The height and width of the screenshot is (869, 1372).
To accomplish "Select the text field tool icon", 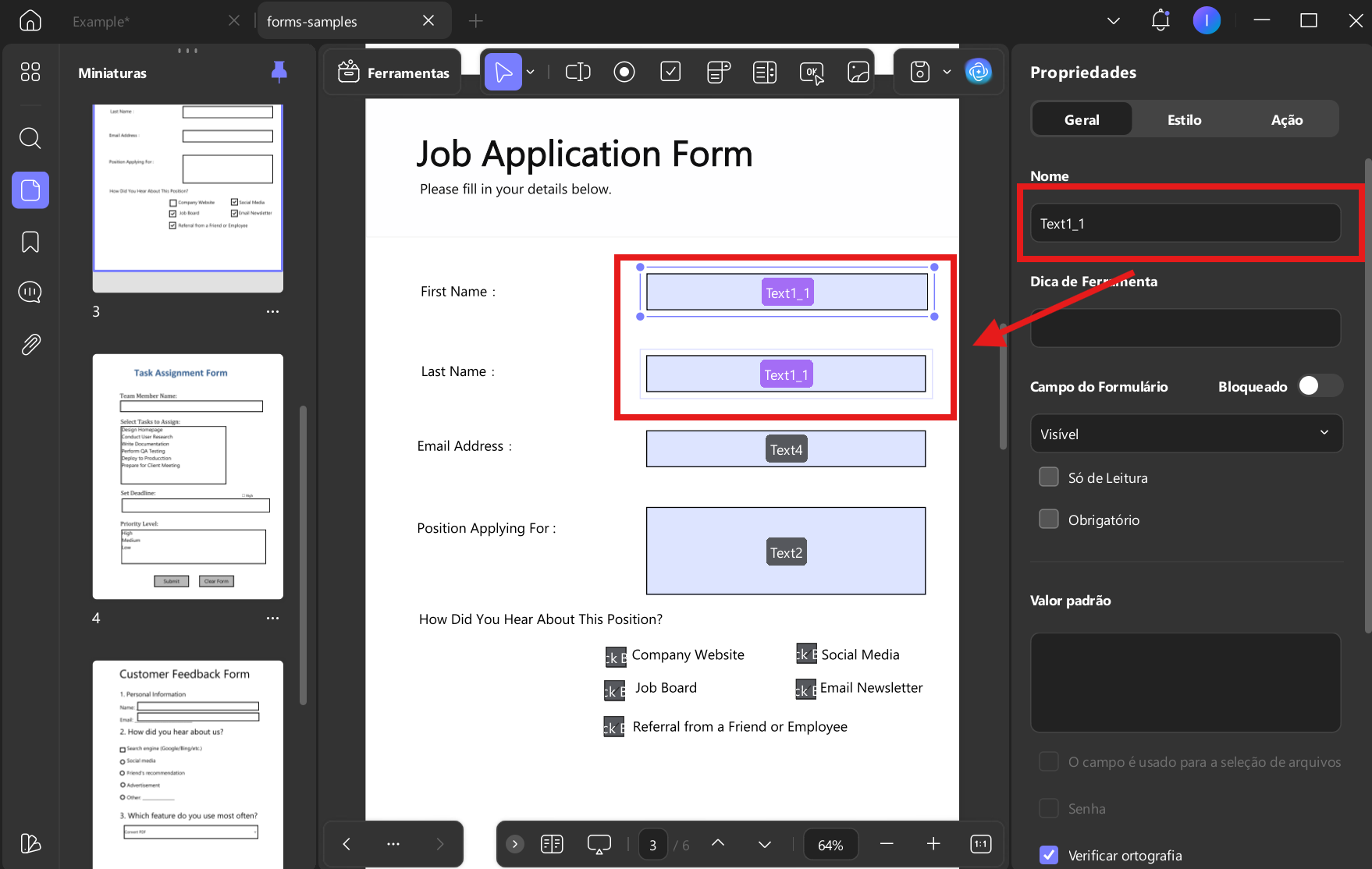I will pyautogui.click(x=578, y=73).
